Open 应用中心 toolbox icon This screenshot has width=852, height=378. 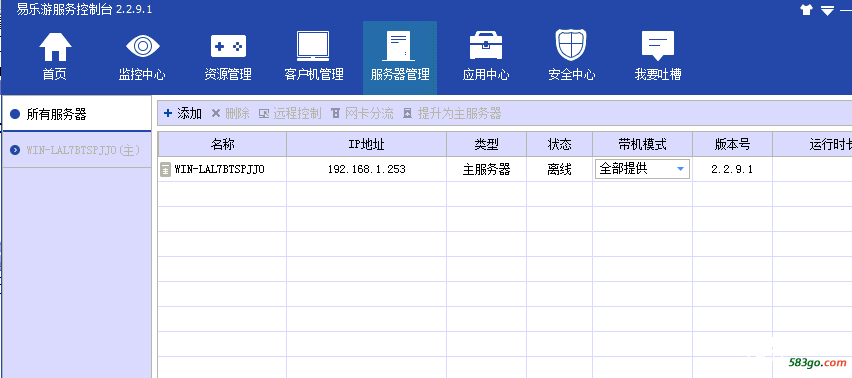(x=486, y=46)
